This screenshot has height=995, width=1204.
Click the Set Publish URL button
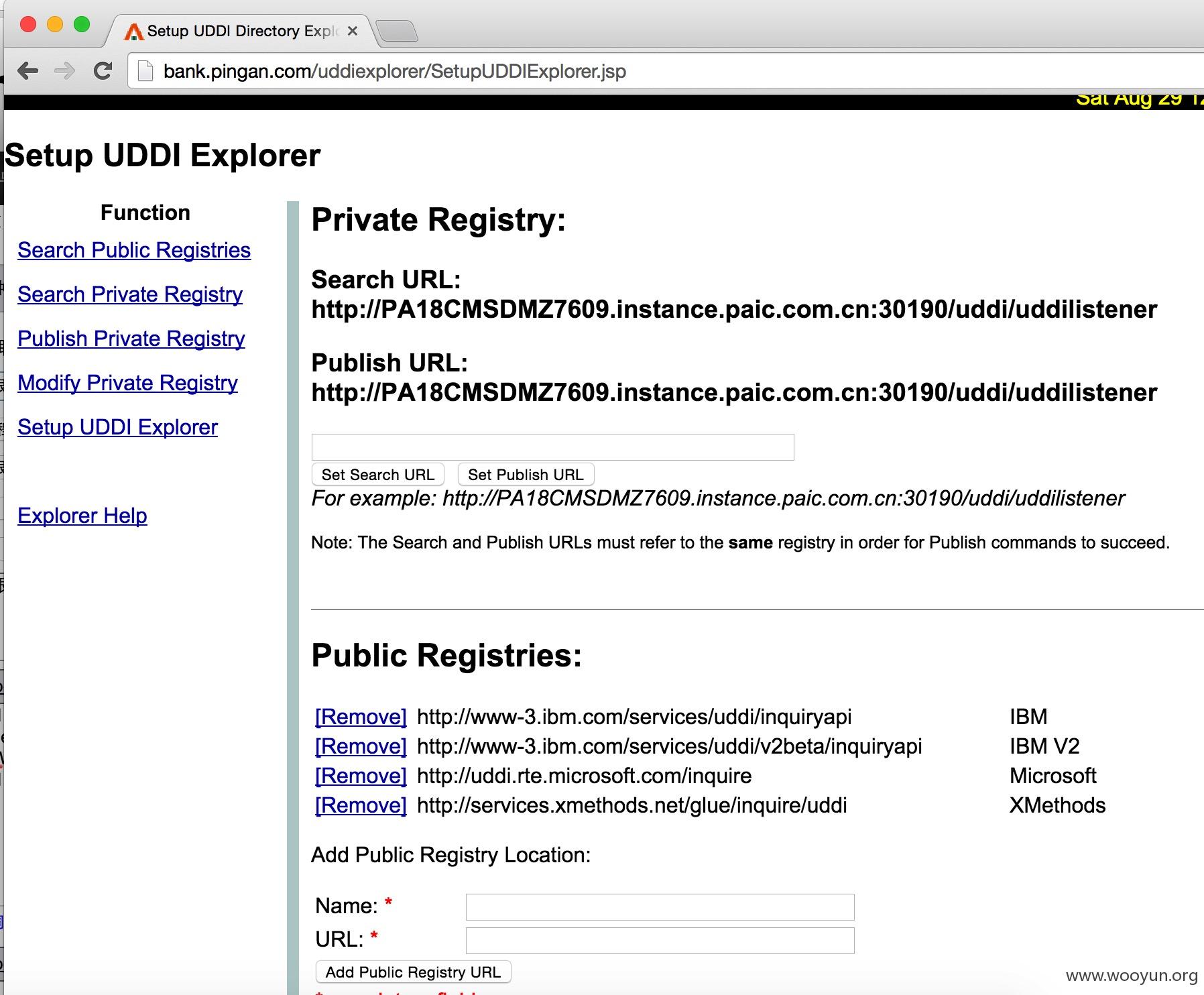pyautogui.click(x=526, y=475)
